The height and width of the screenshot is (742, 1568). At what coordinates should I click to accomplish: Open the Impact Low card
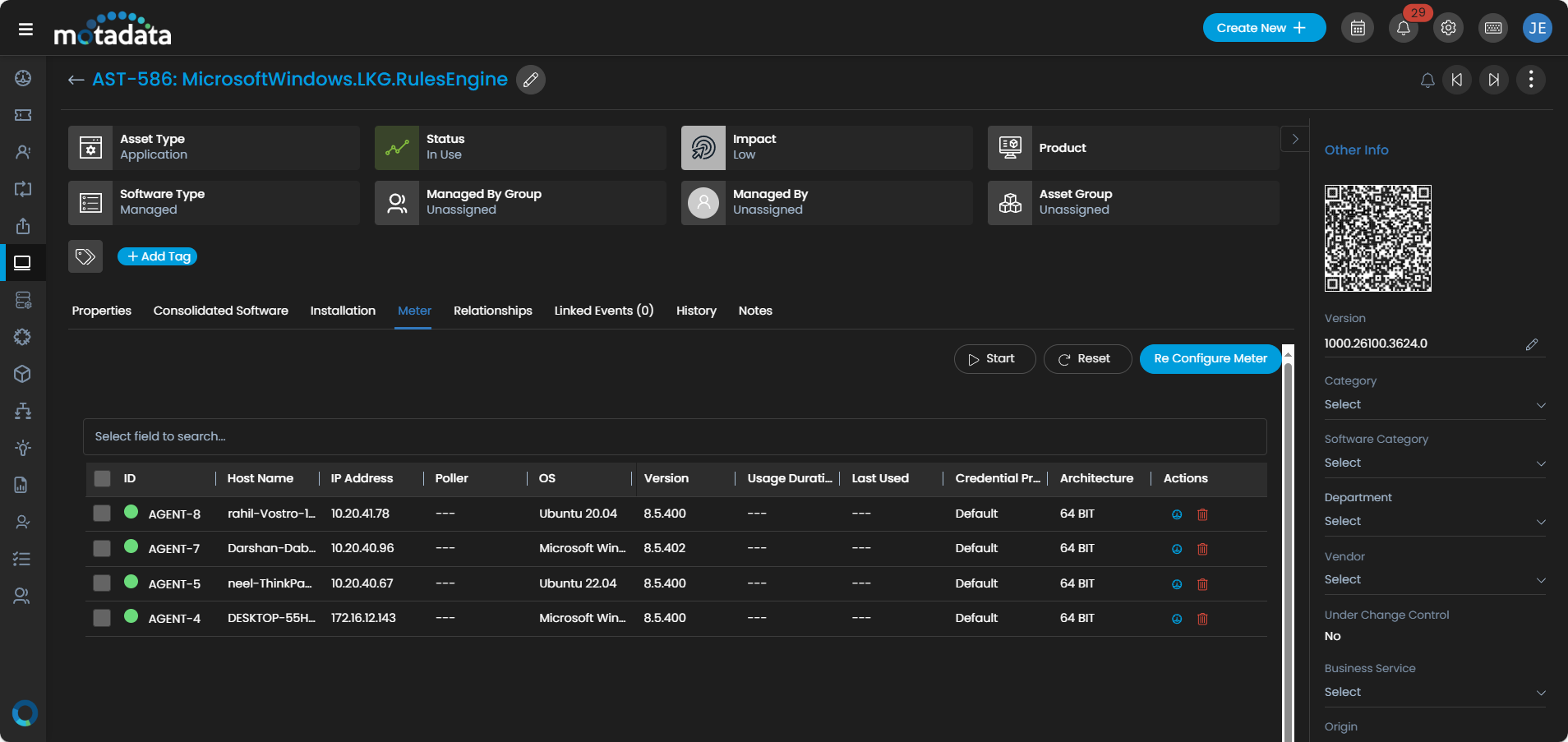[827, 148]
